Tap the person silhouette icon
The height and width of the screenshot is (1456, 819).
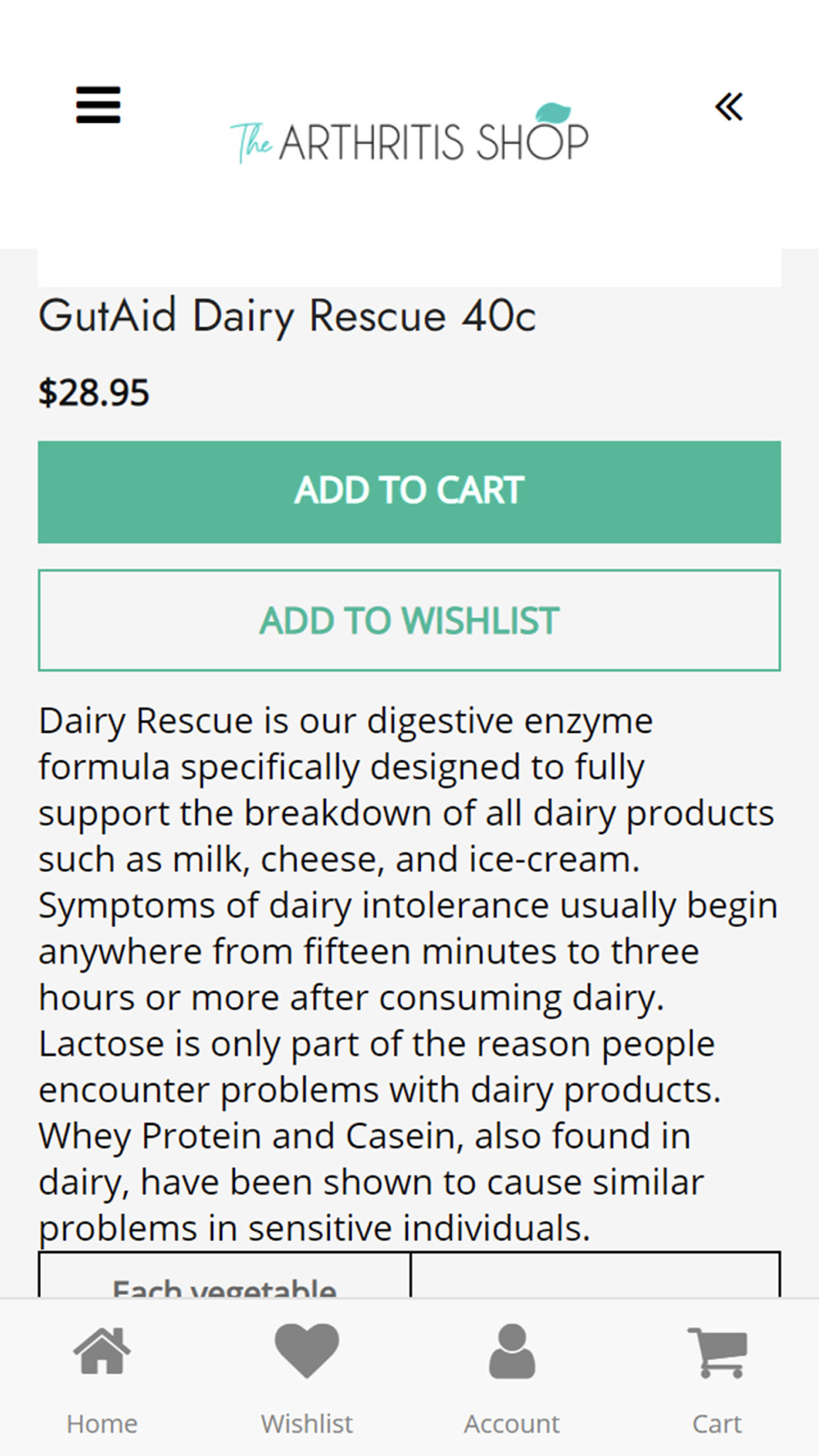512,1350
